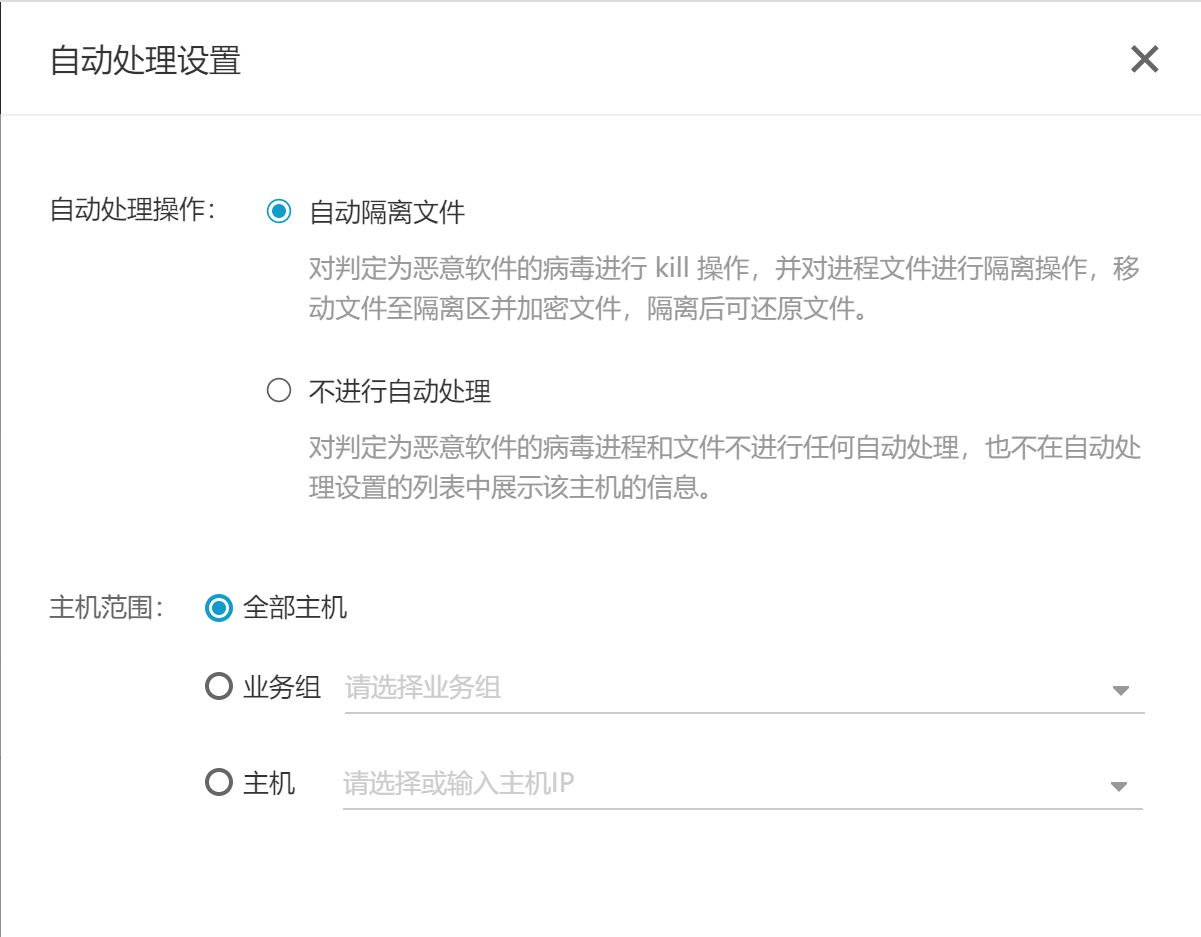Click the 自动隔离文件 option label text
The image size is (1201, 937).
[x=387, y=213]
